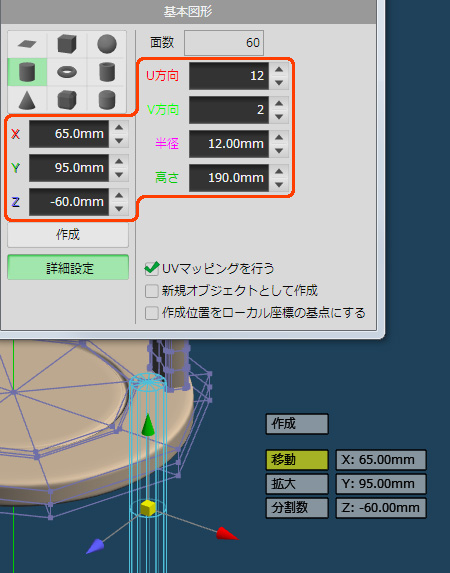Viewport: 450px width, 573px height.
Task: Choose 分割数 mode in viewport overlay
Action: [297, 508]
